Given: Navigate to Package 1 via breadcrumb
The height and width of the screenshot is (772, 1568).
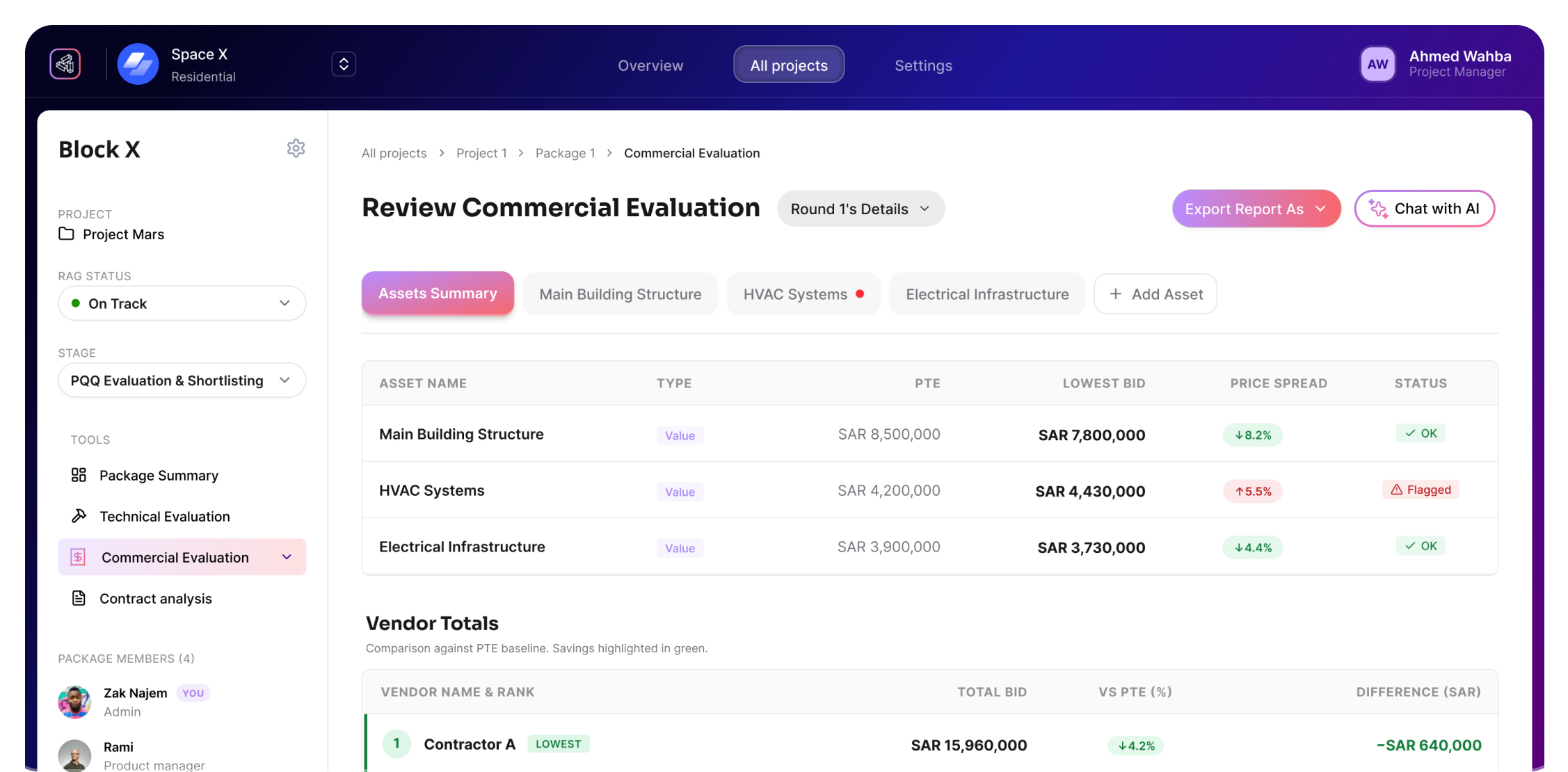Looking at the screenshot, I should [x=565, y=152].
